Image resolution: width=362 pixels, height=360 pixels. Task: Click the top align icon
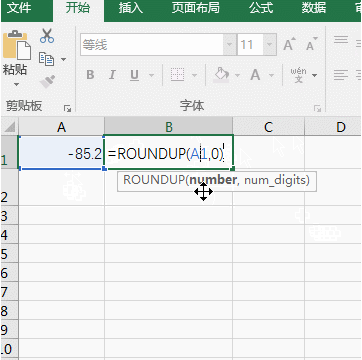click(x=341, y=41)
